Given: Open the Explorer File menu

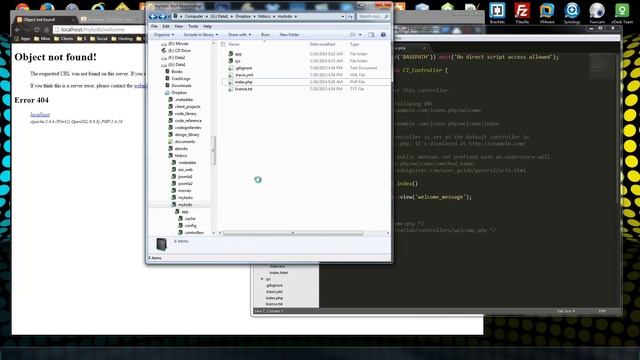Looking at the screenshot, I should coord(154,26).
